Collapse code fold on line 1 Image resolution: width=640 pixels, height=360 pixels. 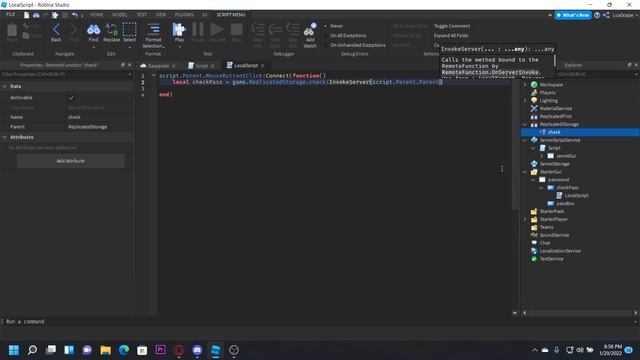click(153, 76)
